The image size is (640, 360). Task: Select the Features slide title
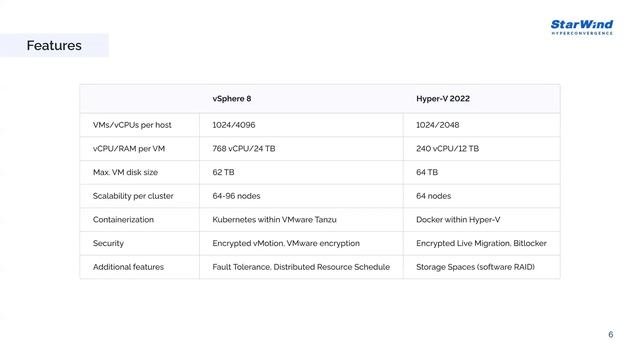[54, 45]
